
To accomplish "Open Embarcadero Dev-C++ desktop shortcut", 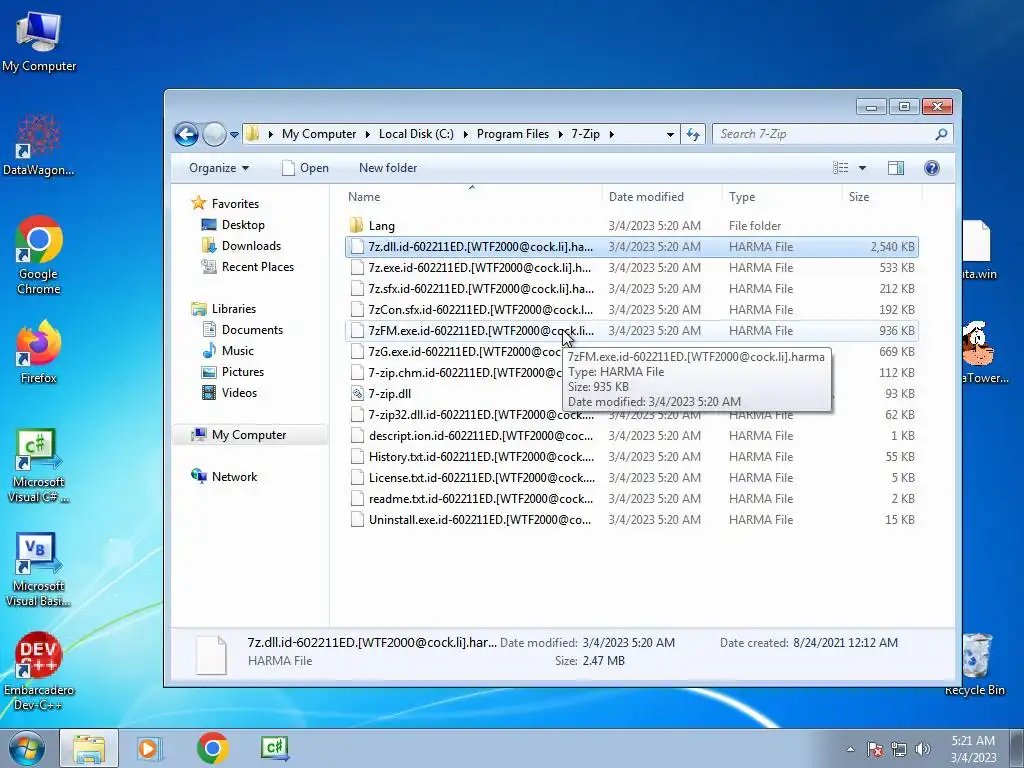I will pos(39,671).
